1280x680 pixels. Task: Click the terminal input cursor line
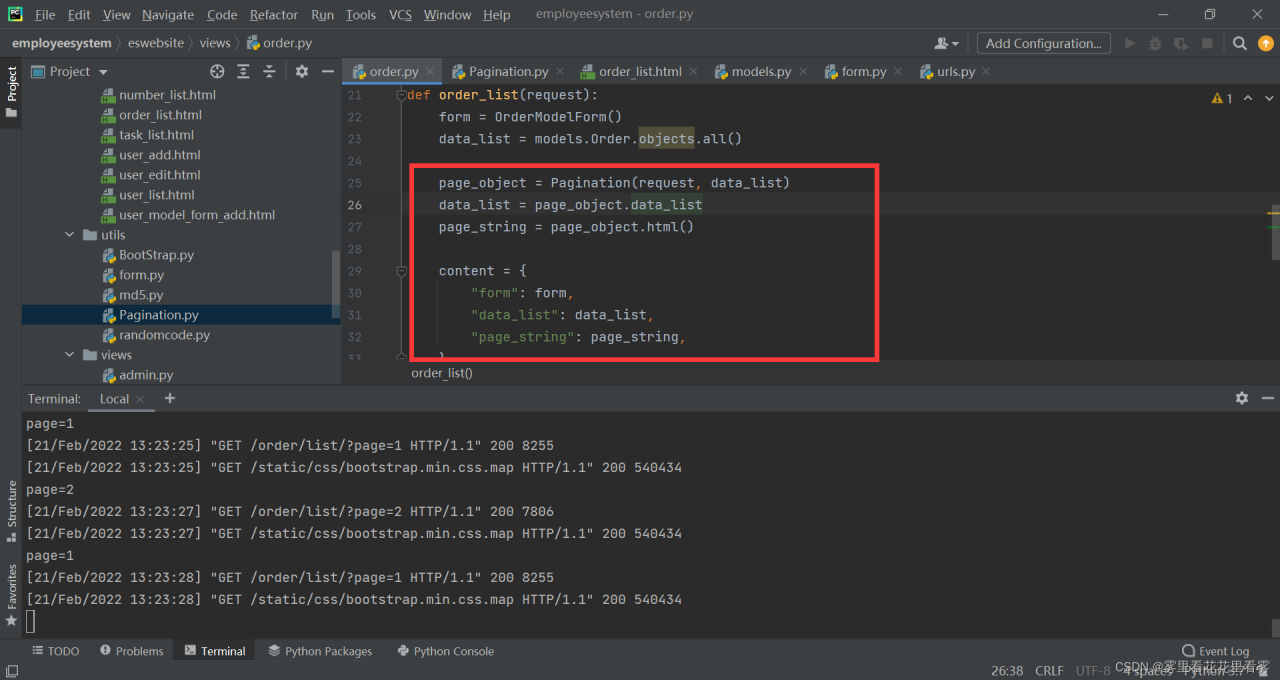[30, 621]
